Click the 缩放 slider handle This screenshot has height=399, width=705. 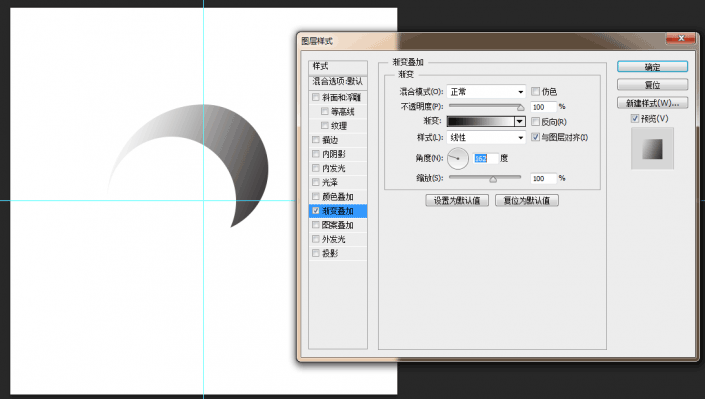click(493, 179)
